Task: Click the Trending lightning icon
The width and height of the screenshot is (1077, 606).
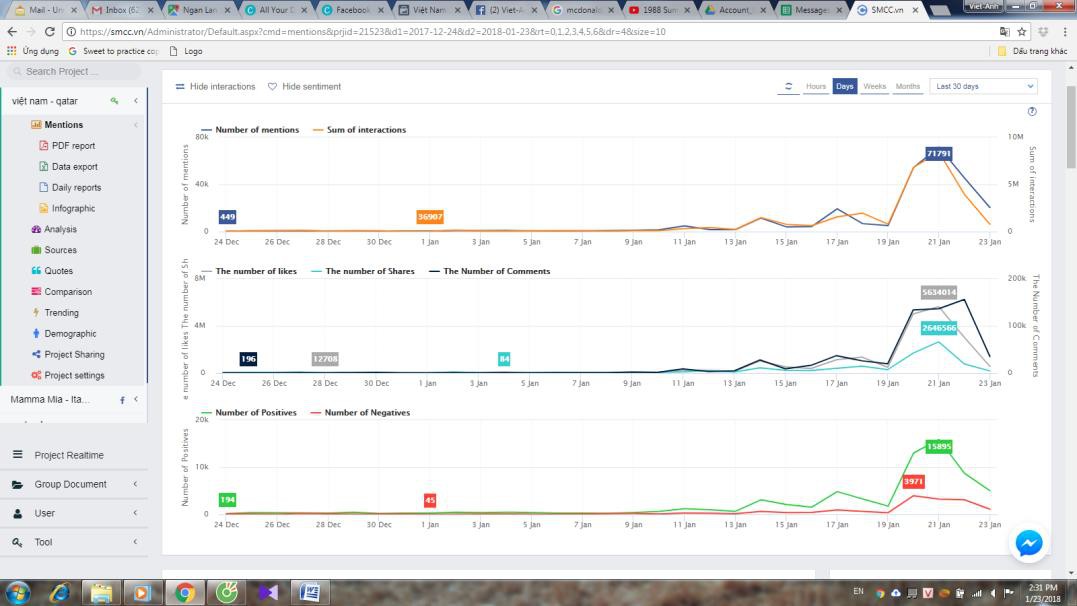Action: pos(36,313)
